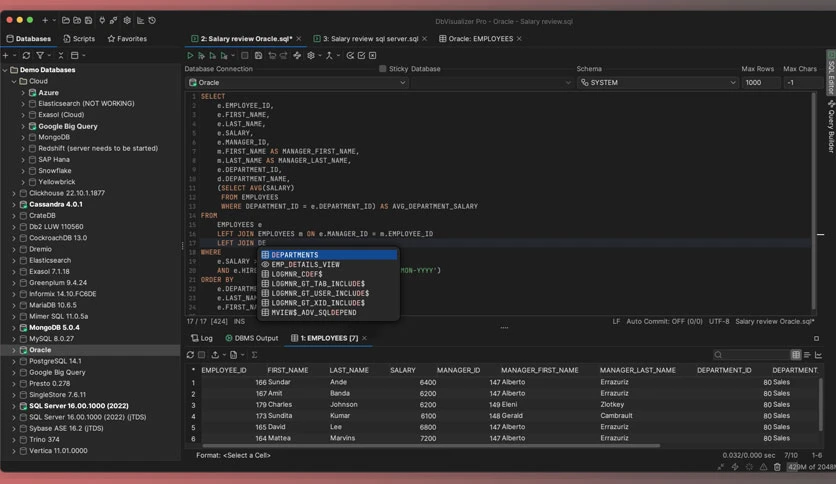Image resolution: width=836 pixels, height=484 pixels.
Task: Select DEPARTMENTS from autocomplete list
Action: coord(328,255)
